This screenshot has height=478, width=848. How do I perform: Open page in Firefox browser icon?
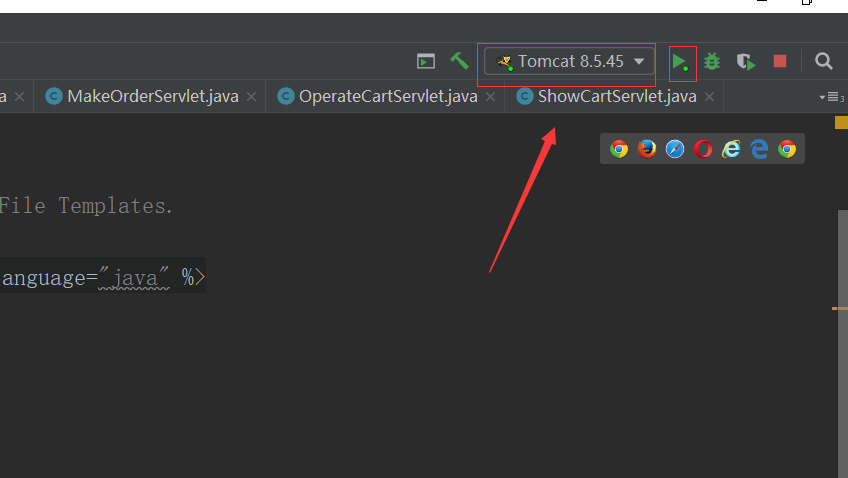(x=647, y=149)
